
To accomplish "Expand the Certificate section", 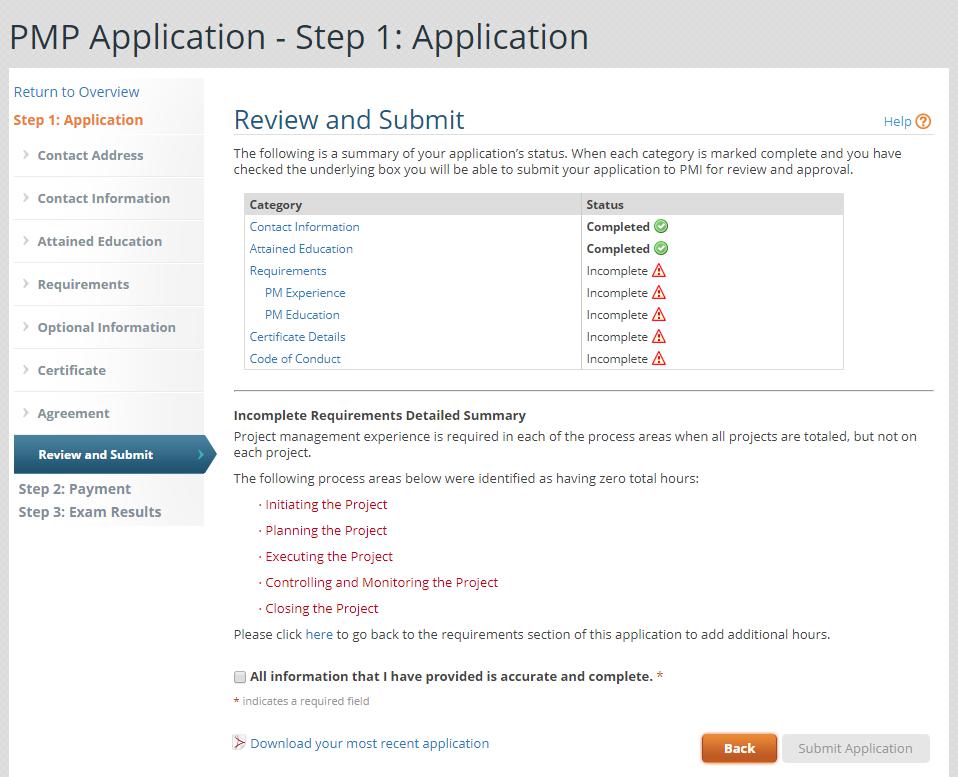I will (71, 370).
